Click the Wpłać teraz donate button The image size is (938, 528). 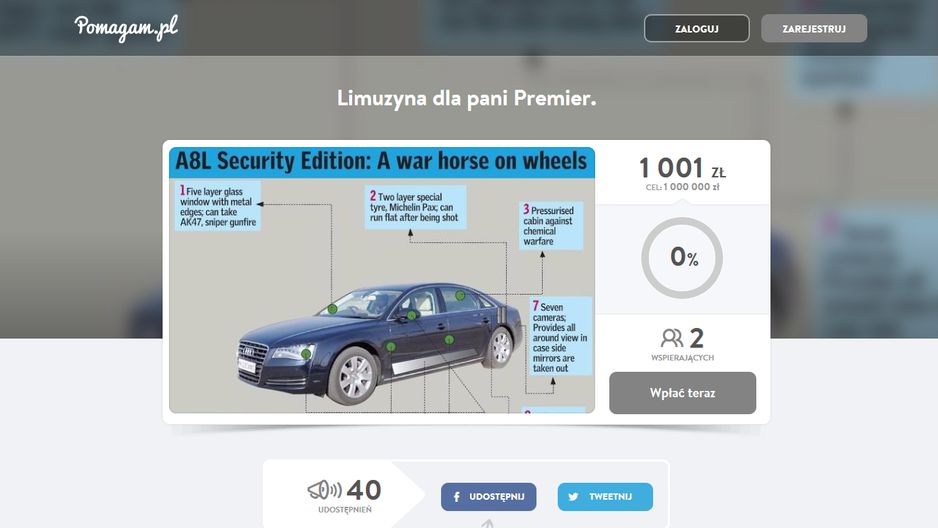[683, 393]
